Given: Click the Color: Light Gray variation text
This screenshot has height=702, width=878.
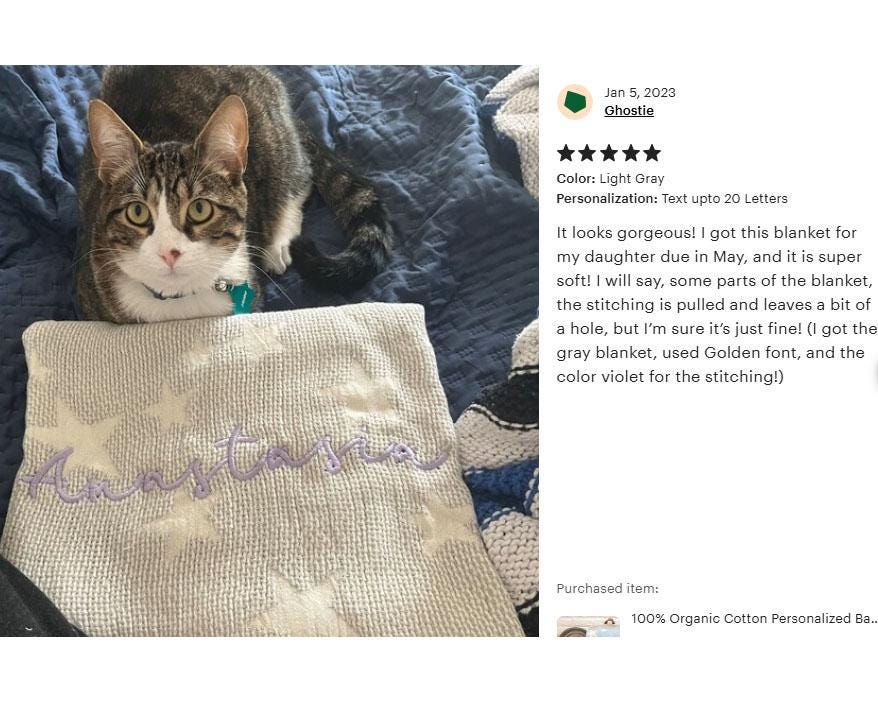Looking at the screenshot, I should 610,179.
